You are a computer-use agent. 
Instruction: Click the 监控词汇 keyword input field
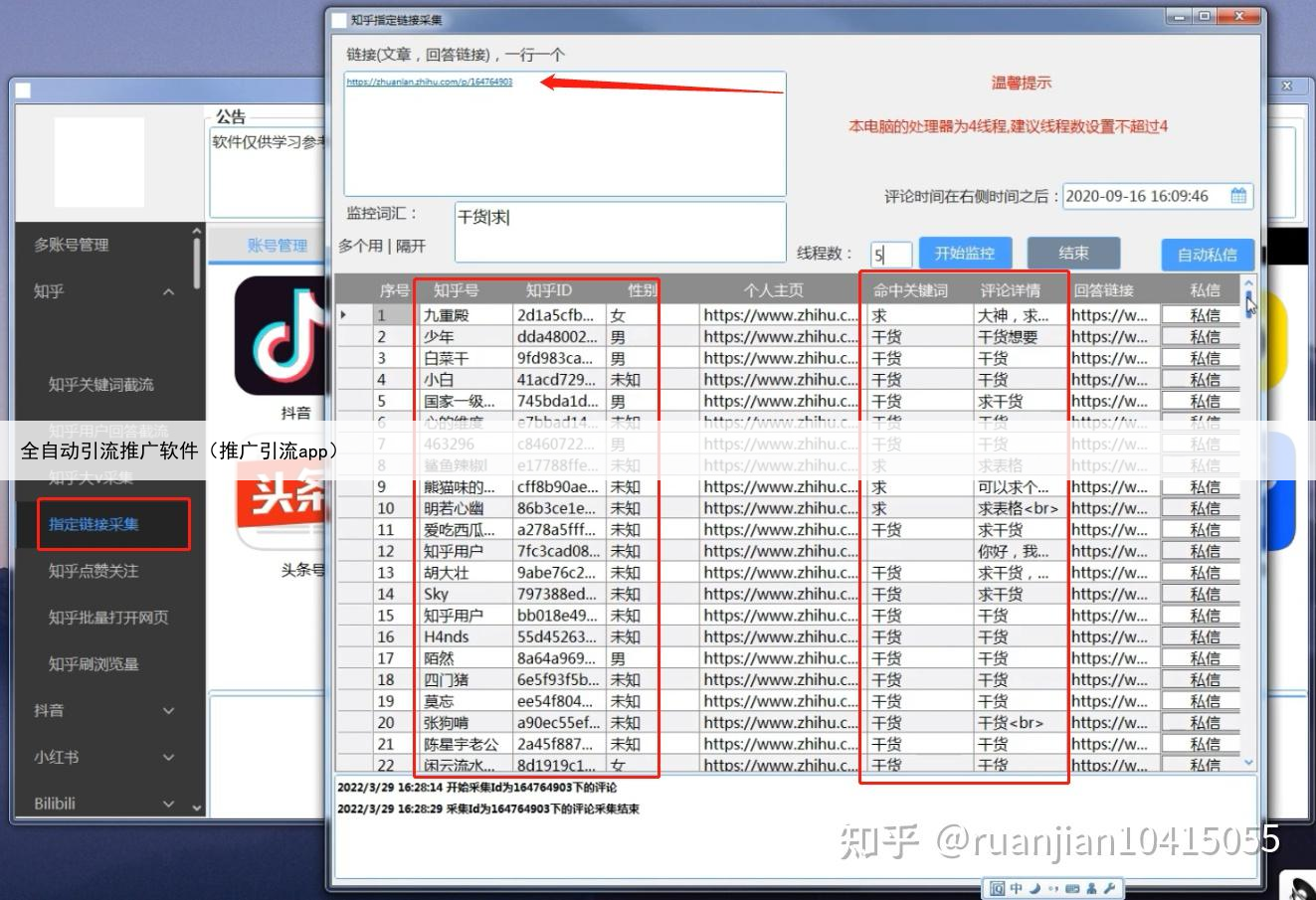(620, 232)
